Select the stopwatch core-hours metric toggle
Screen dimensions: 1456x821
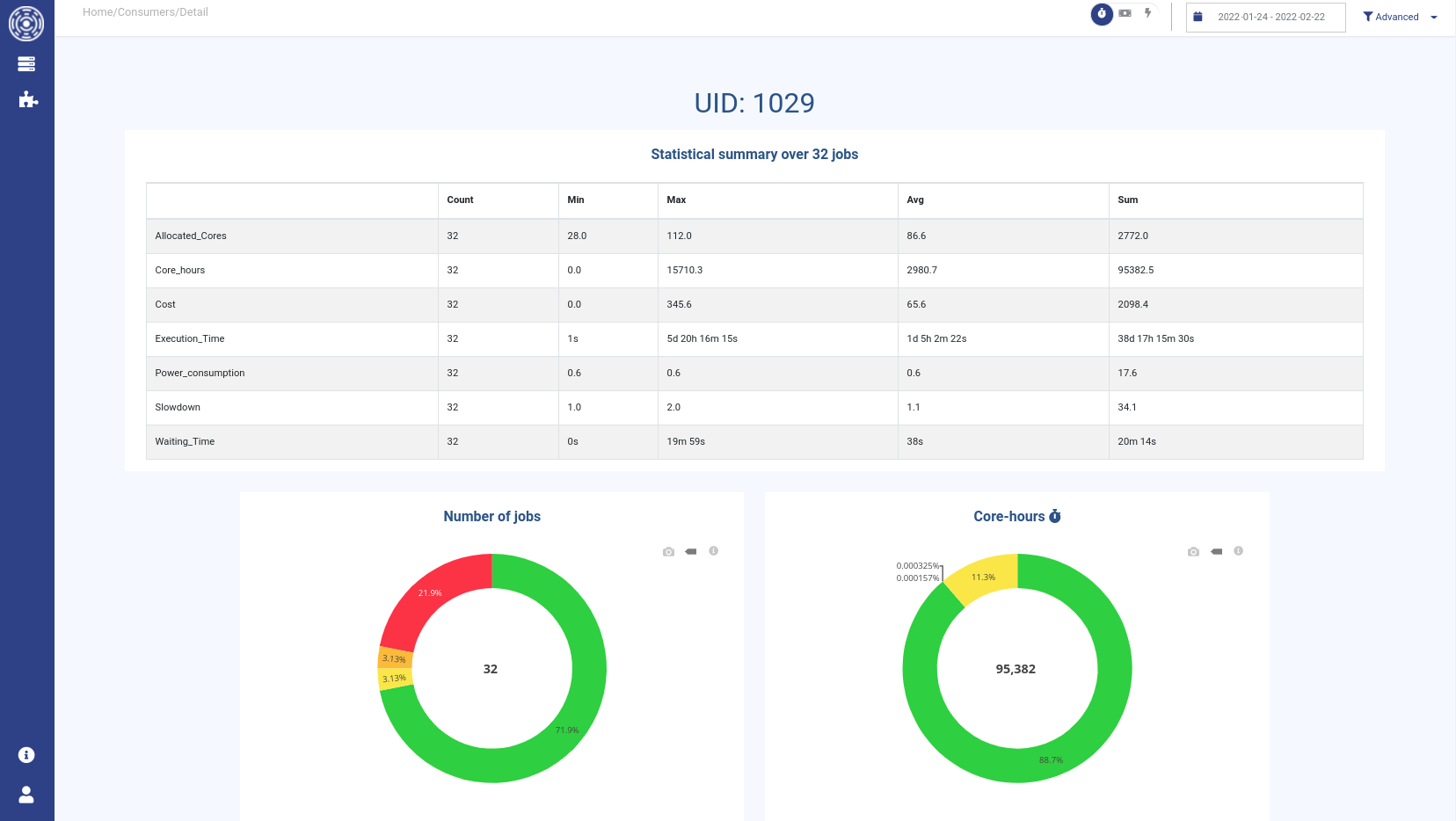[1102, 14]
